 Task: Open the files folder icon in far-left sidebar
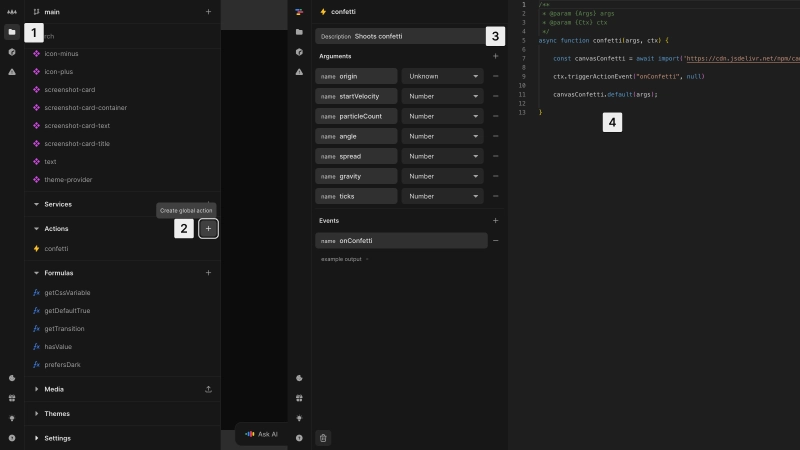(12, 32)
